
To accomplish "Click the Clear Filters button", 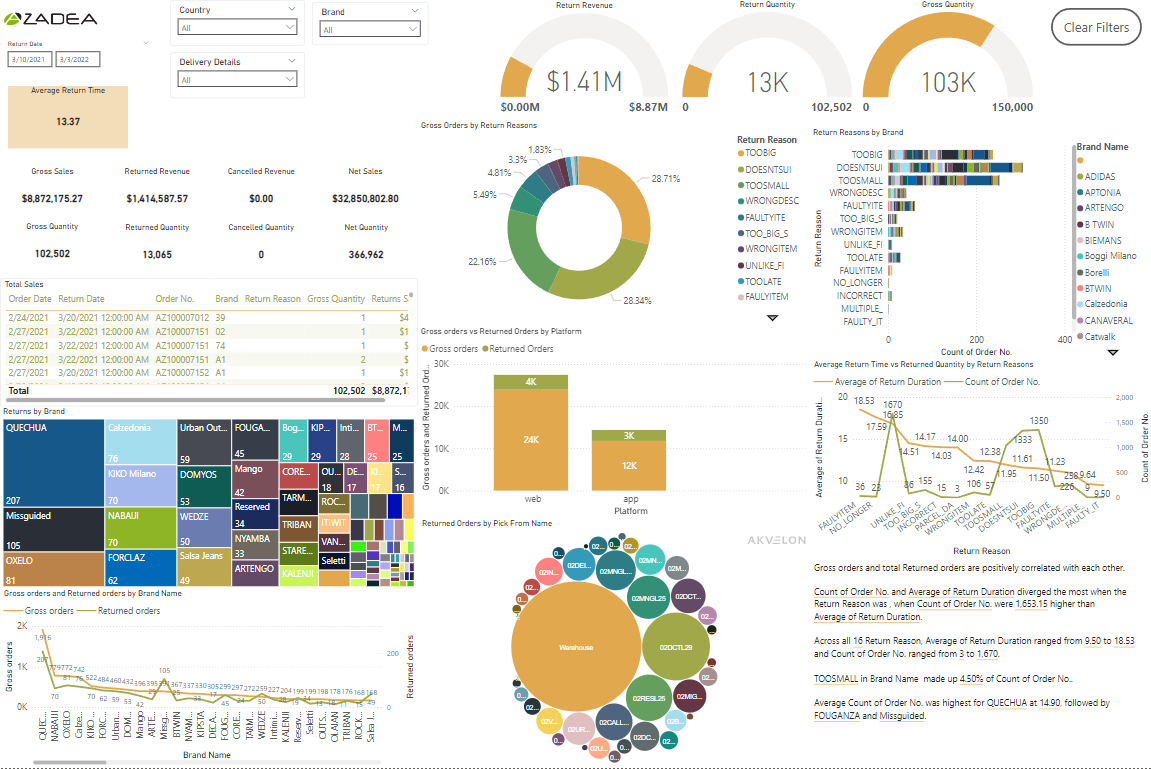I will tap(1096, 27).
